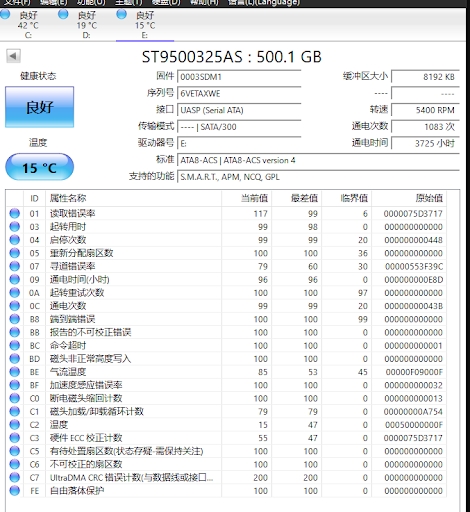Click the interface field UASP (Serial ATA)
The width and height of the screenshot is (470, 512).
(x=239, y=110)
